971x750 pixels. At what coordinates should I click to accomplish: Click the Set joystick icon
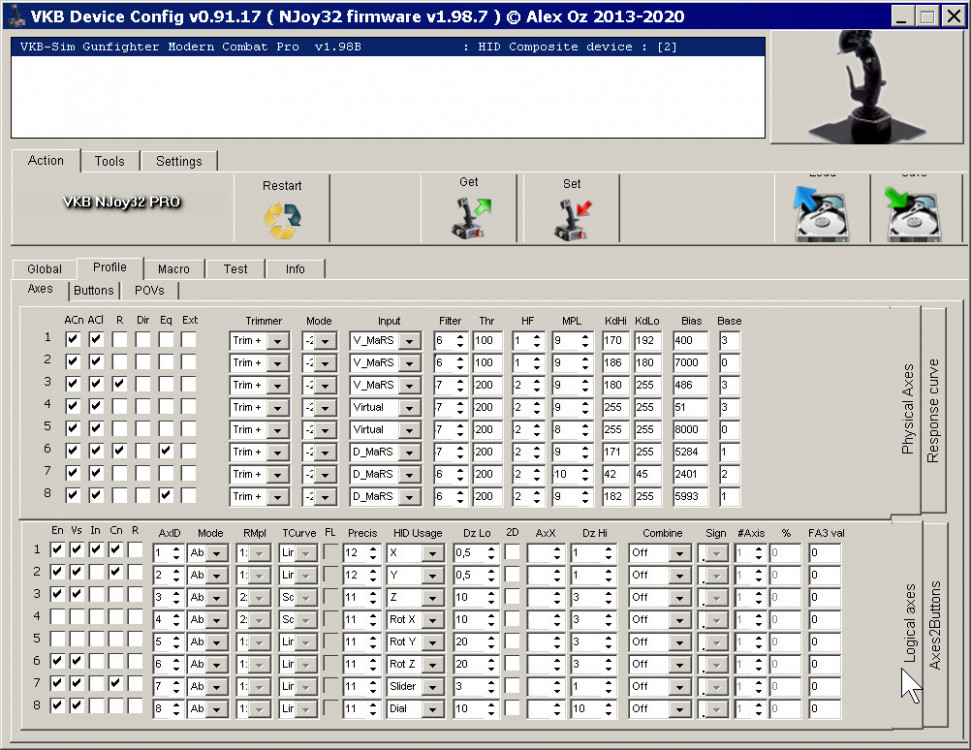click(572, 219)
